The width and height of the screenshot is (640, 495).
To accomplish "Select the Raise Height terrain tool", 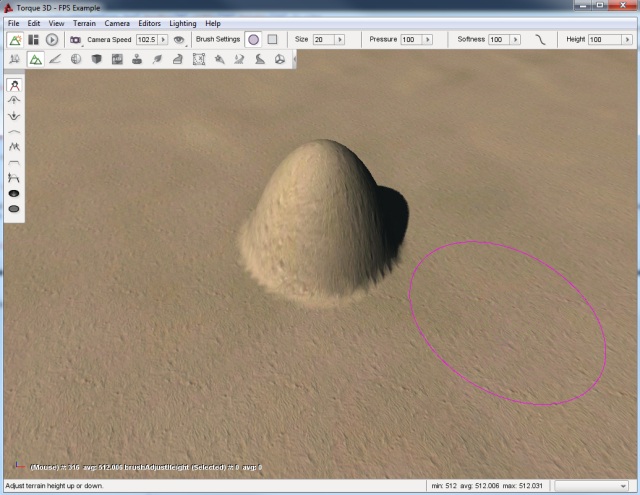I will pos(15,100).
